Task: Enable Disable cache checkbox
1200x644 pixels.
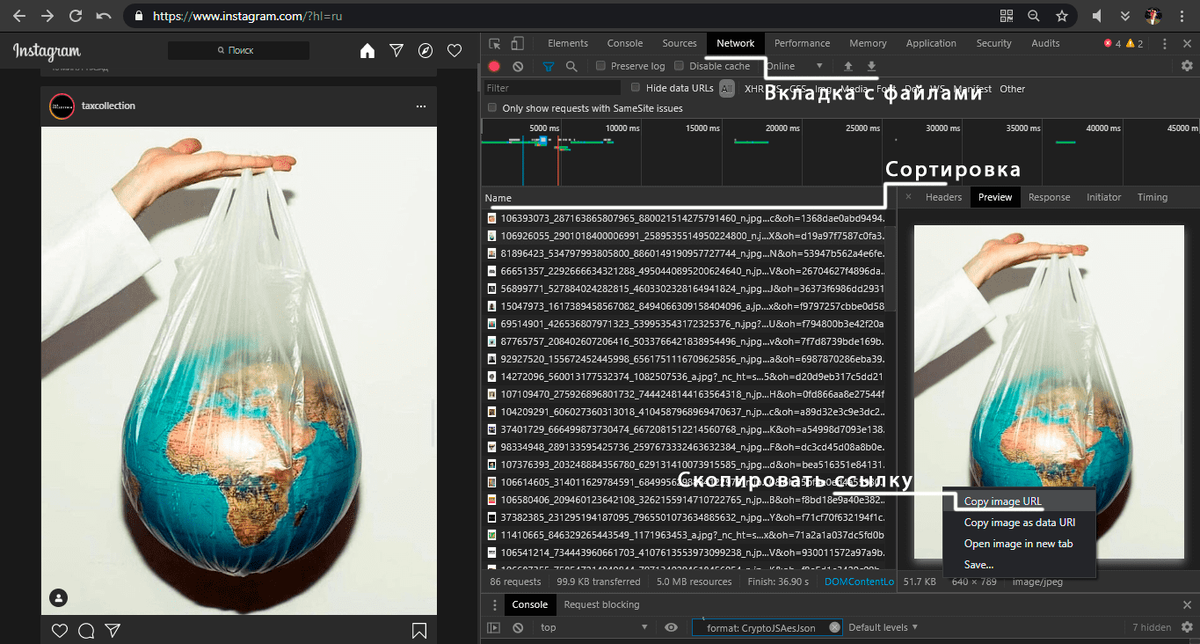Action: point(679,66)
